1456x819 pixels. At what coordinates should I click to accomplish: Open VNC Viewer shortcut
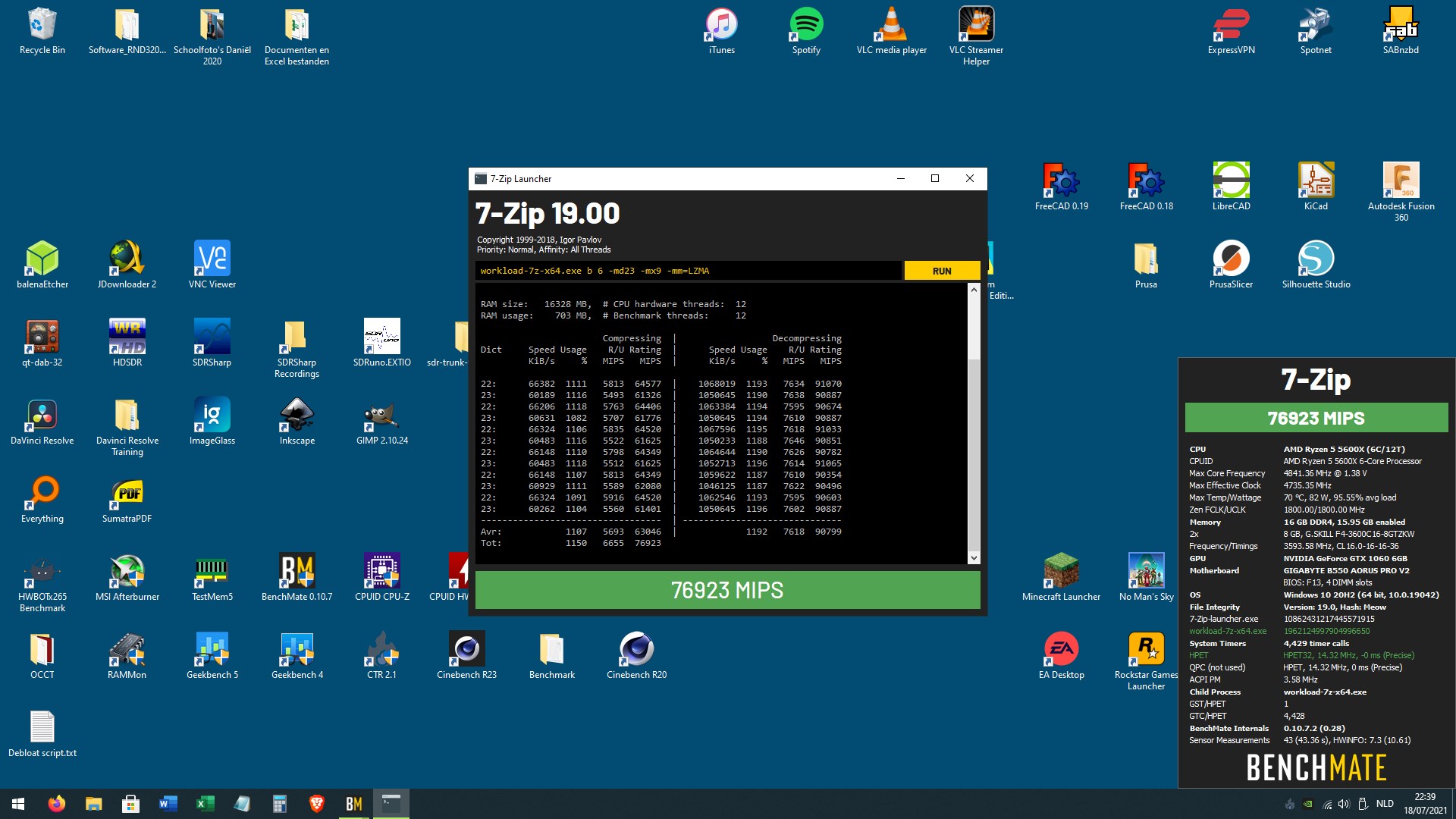(x=212, y=265)
